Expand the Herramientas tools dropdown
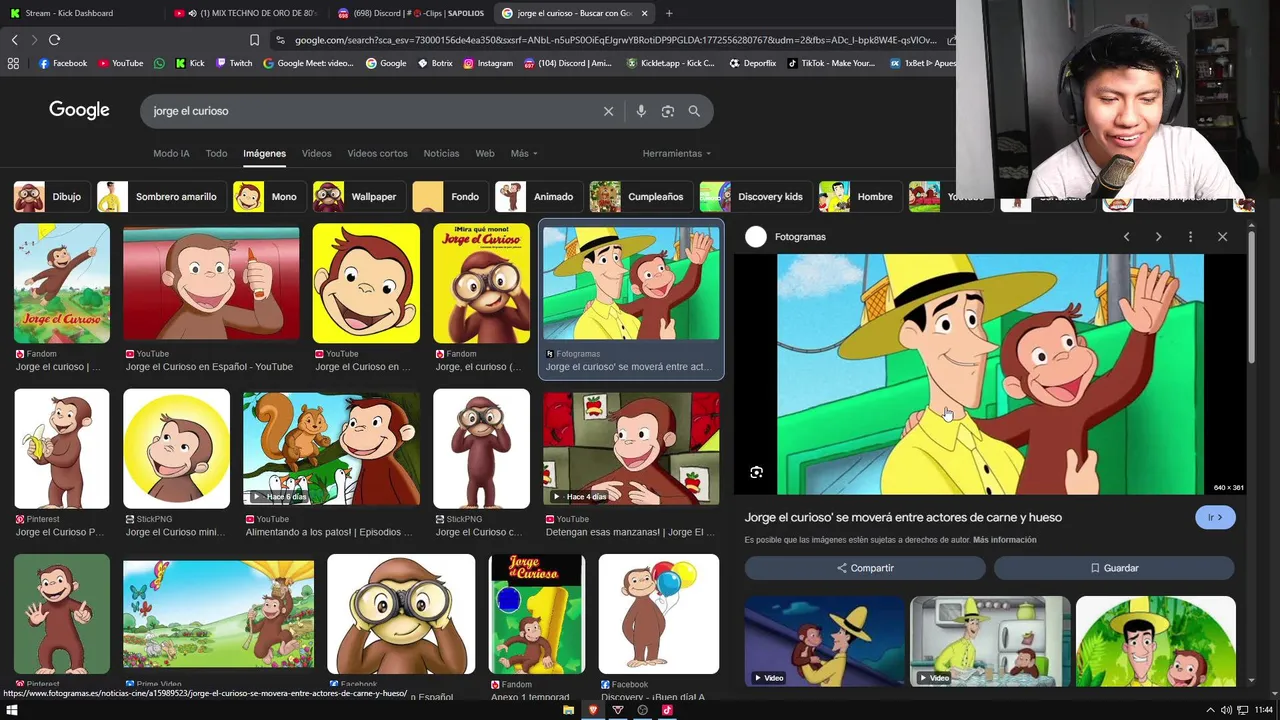This screenshot has width=1280, height=720. tap(677, 153)
